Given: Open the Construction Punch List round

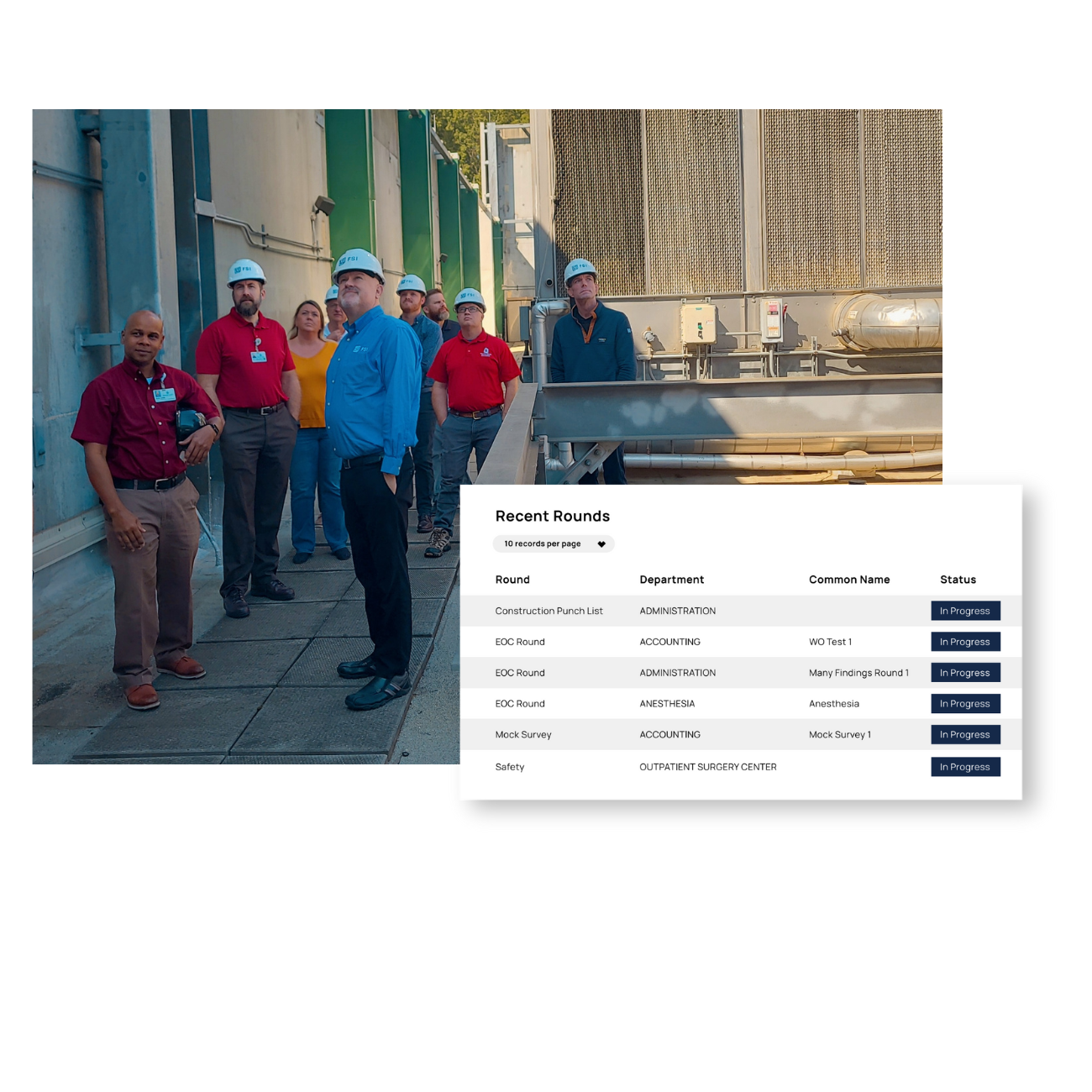Looking at the screenshot, I should (x=549, y=611).
